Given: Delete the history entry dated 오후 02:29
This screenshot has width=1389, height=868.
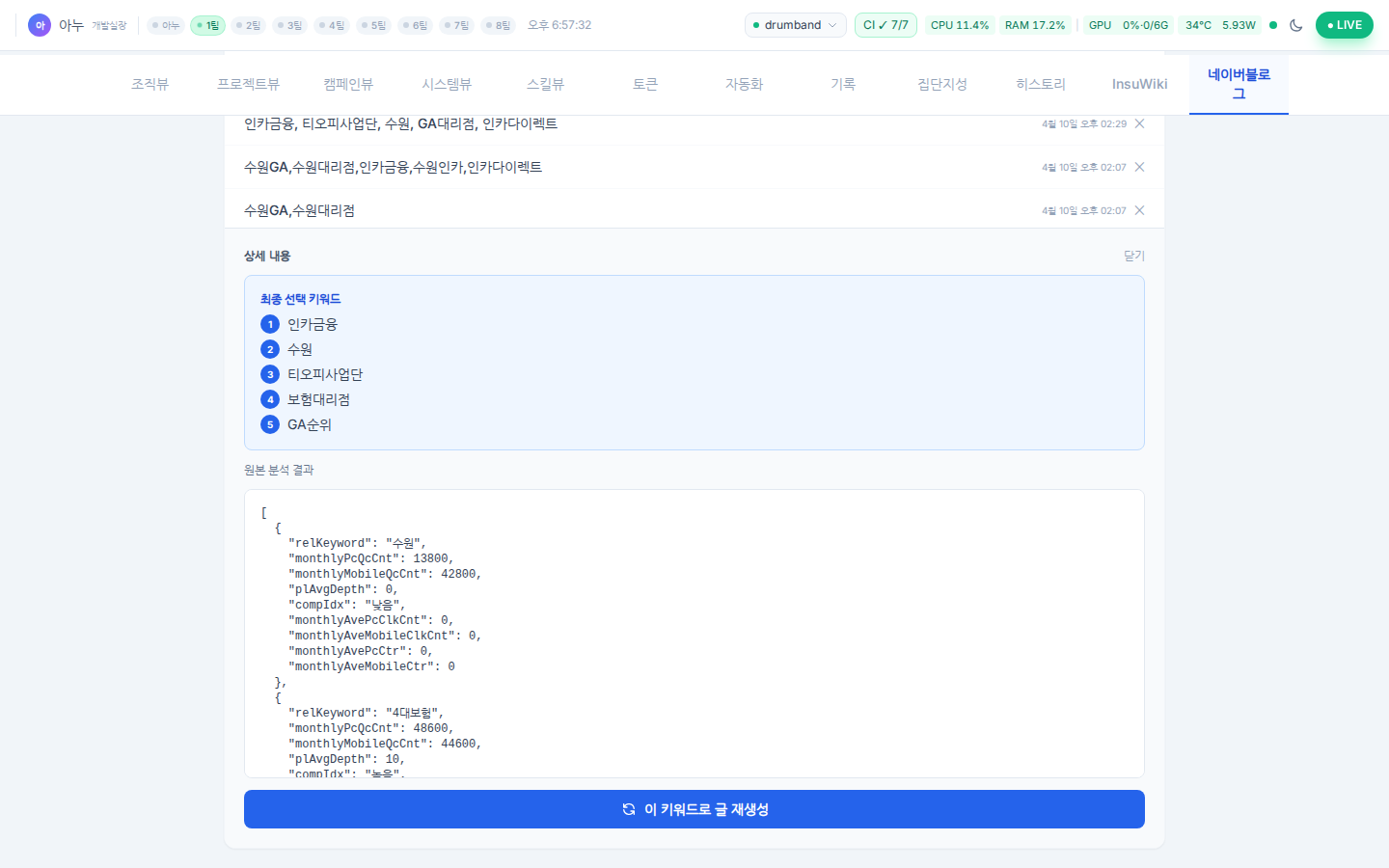Looking at the screenshot, I should 1139,123.
